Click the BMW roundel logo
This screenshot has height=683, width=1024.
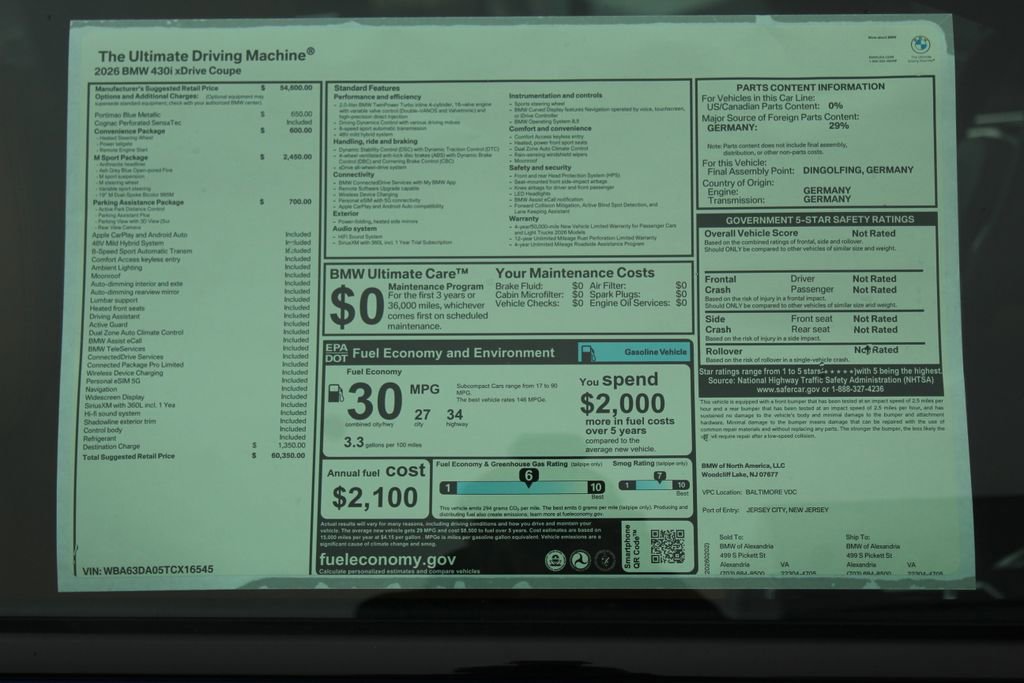coord(920,45)
